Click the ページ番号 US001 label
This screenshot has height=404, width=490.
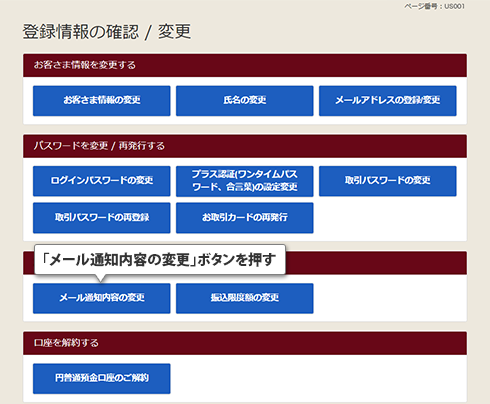point(435,6)
